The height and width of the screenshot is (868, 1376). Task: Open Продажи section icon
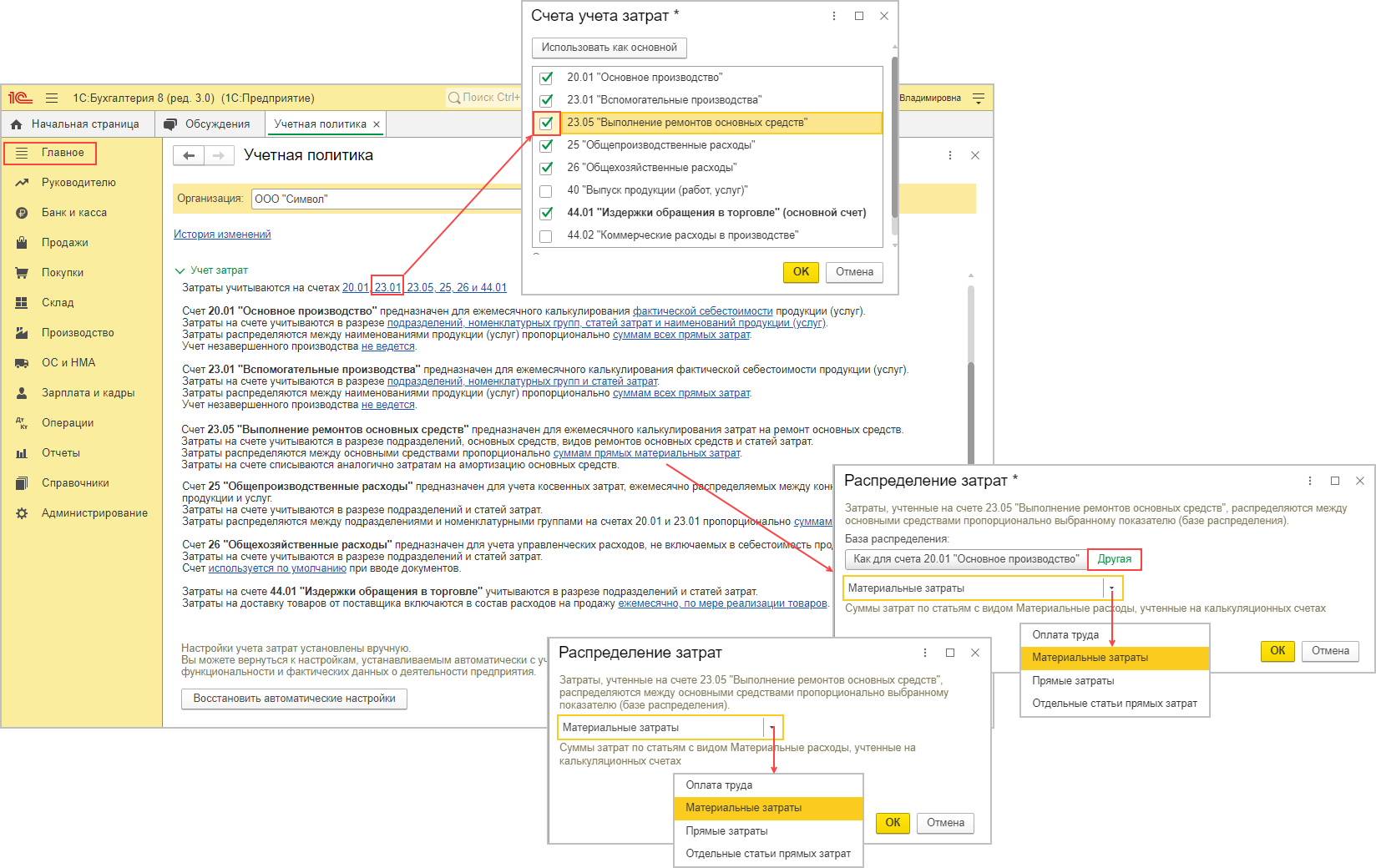[x=22, y=243]
